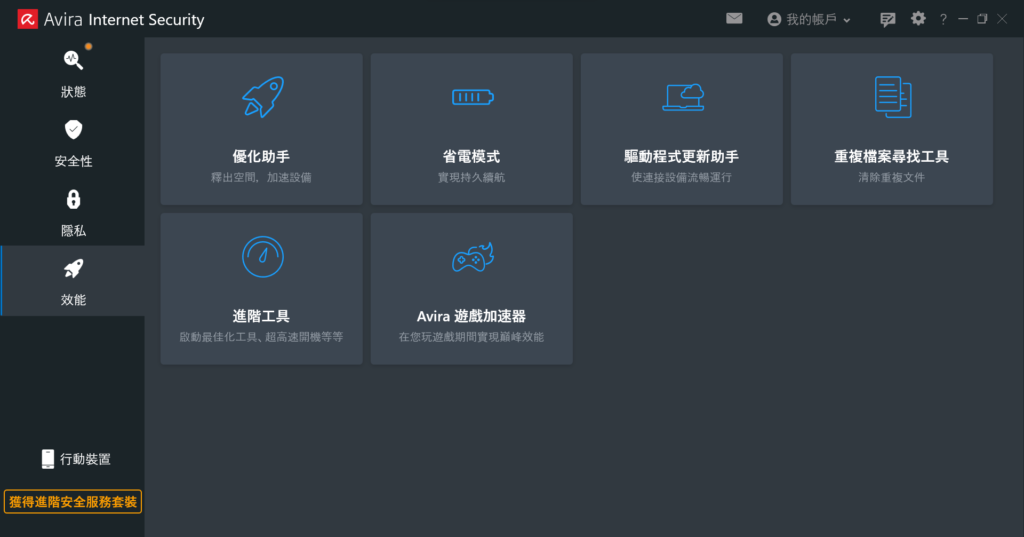Click the laptop cloud icon for 驅動程式更新助手
The height and width of the screenshot is (537, 1024).
pyautogui.click(x=683, y=97)
